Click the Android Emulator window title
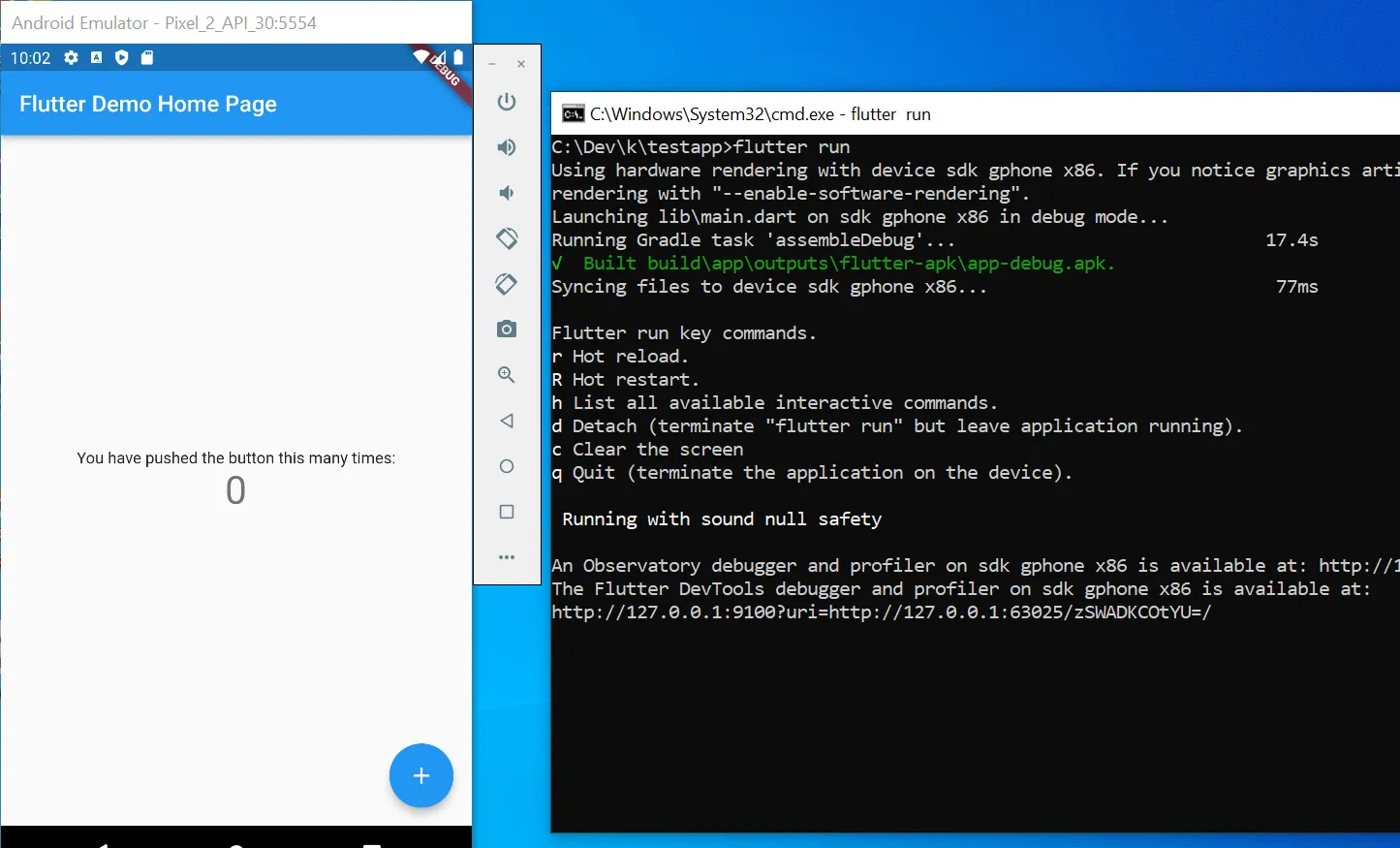The image size is (1400, 848). click(x=164, y=22)
